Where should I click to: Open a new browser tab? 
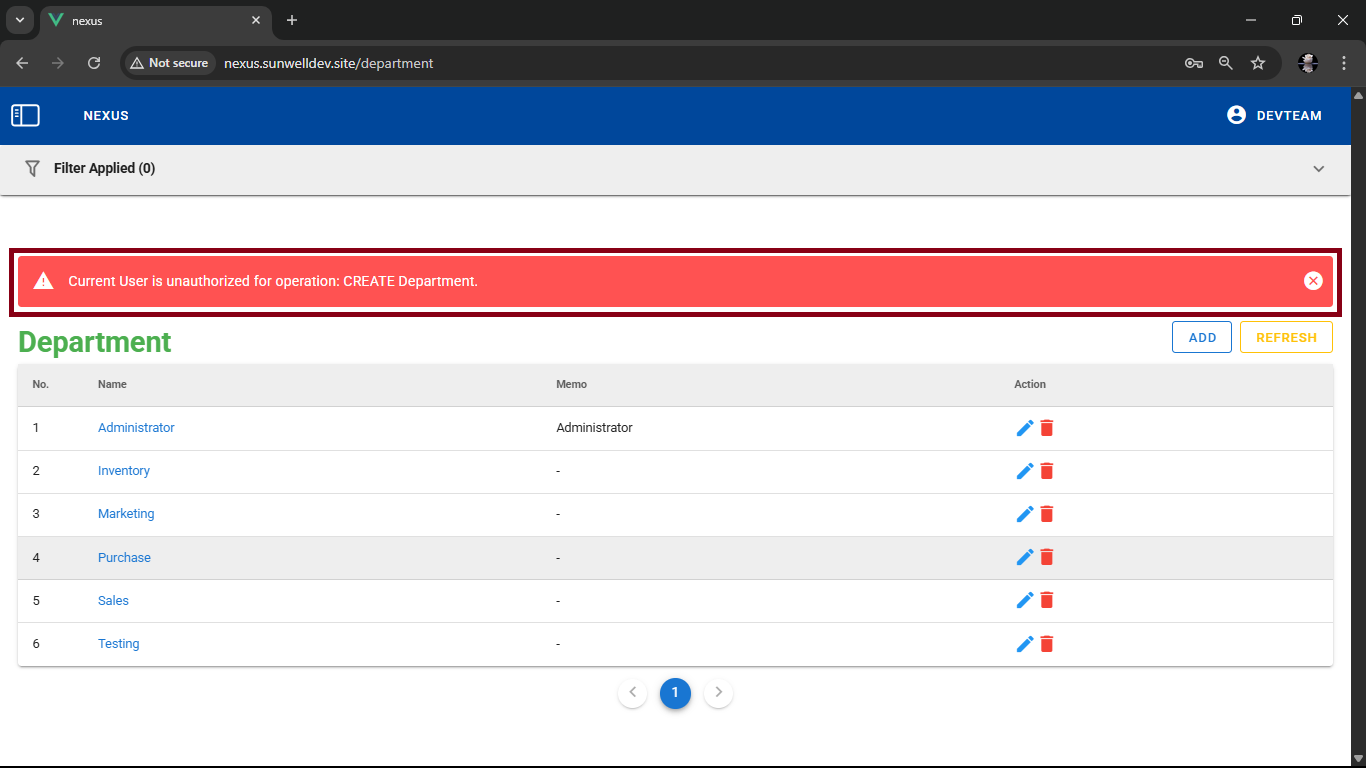point(292,20)
